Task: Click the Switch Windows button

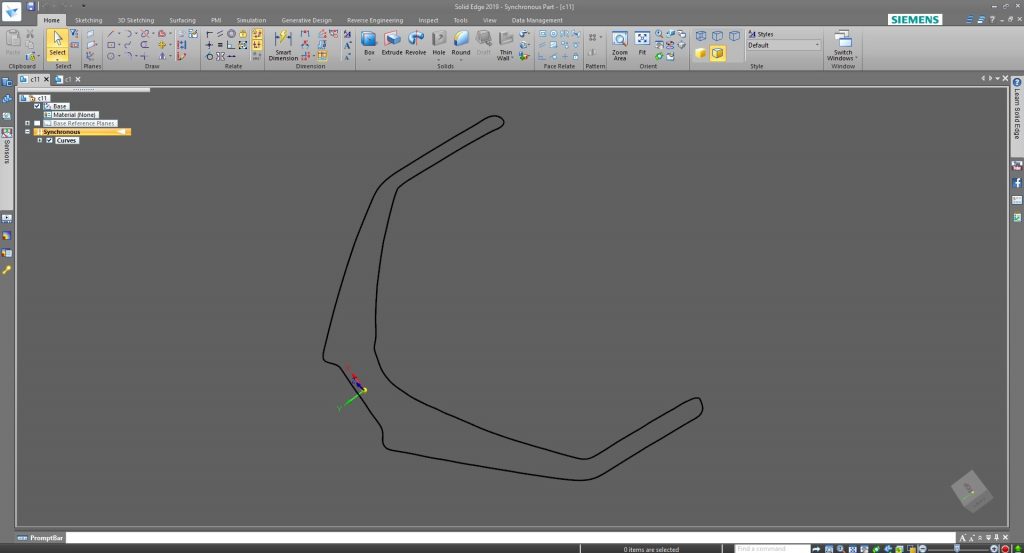Action: pyautogui.click(x=842, y=45)
